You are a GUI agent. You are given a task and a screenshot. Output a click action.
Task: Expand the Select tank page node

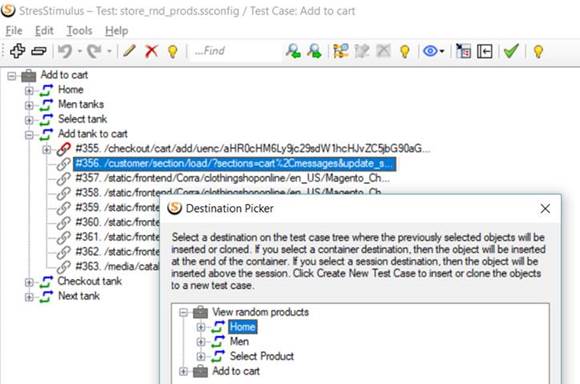pos(29,120)
